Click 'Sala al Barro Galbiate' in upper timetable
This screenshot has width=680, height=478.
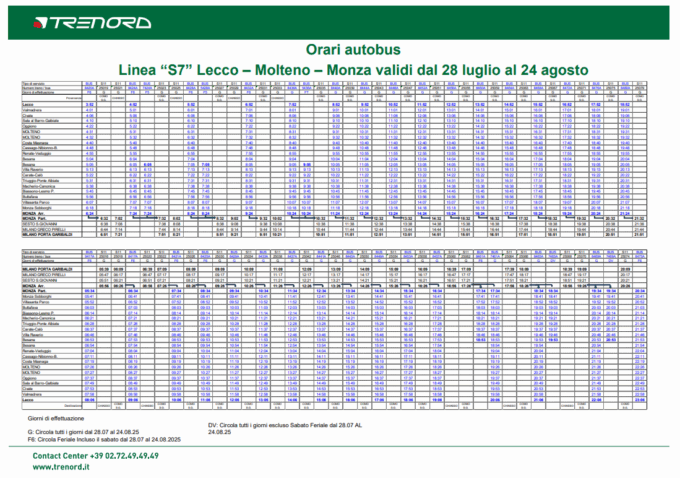39,121
